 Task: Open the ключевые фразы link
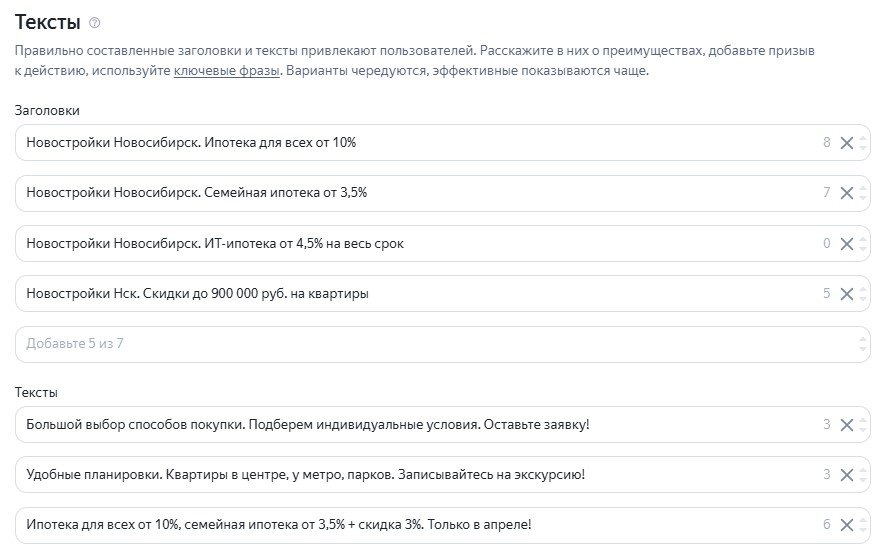[227, 71]
